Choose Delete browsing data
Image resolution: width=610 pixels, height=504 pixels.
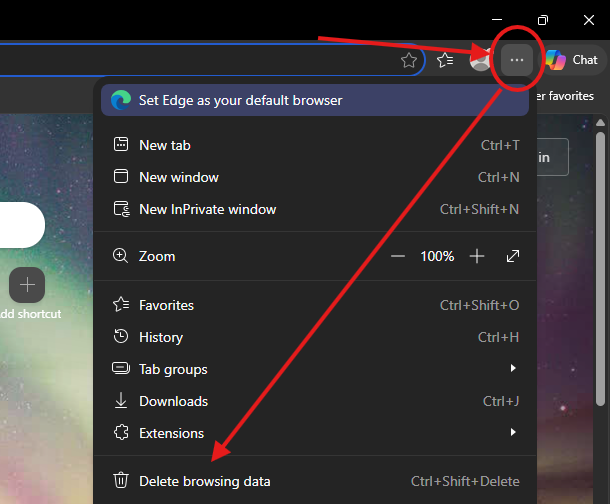(315, 481)
